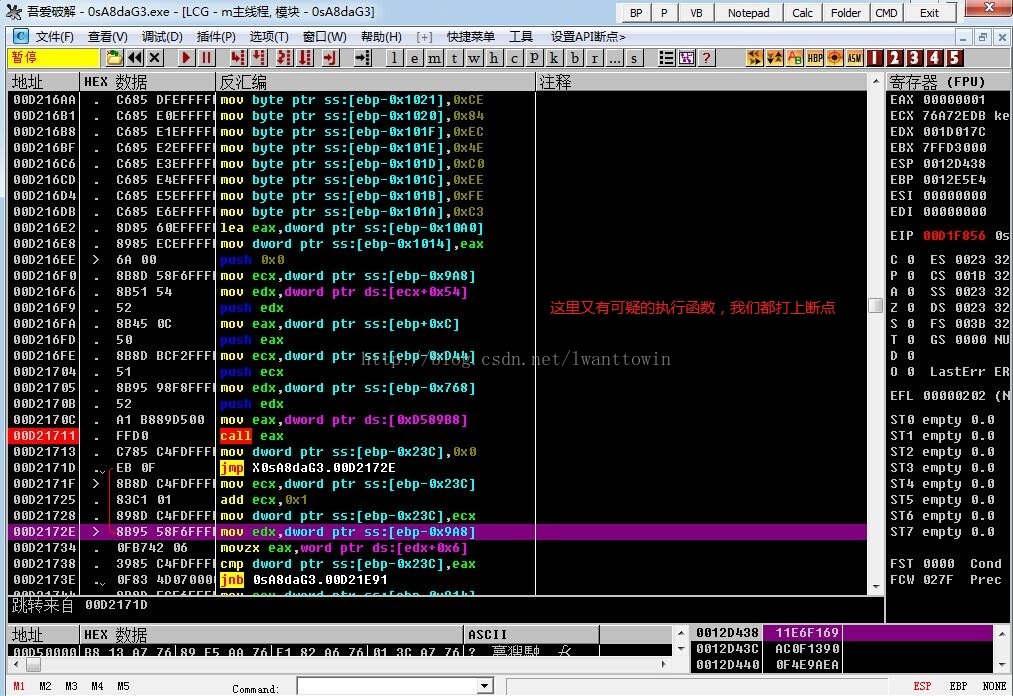Click the ASM plugin icon
This screenshot has height=696, width=1013.
(x=855, y=58)
